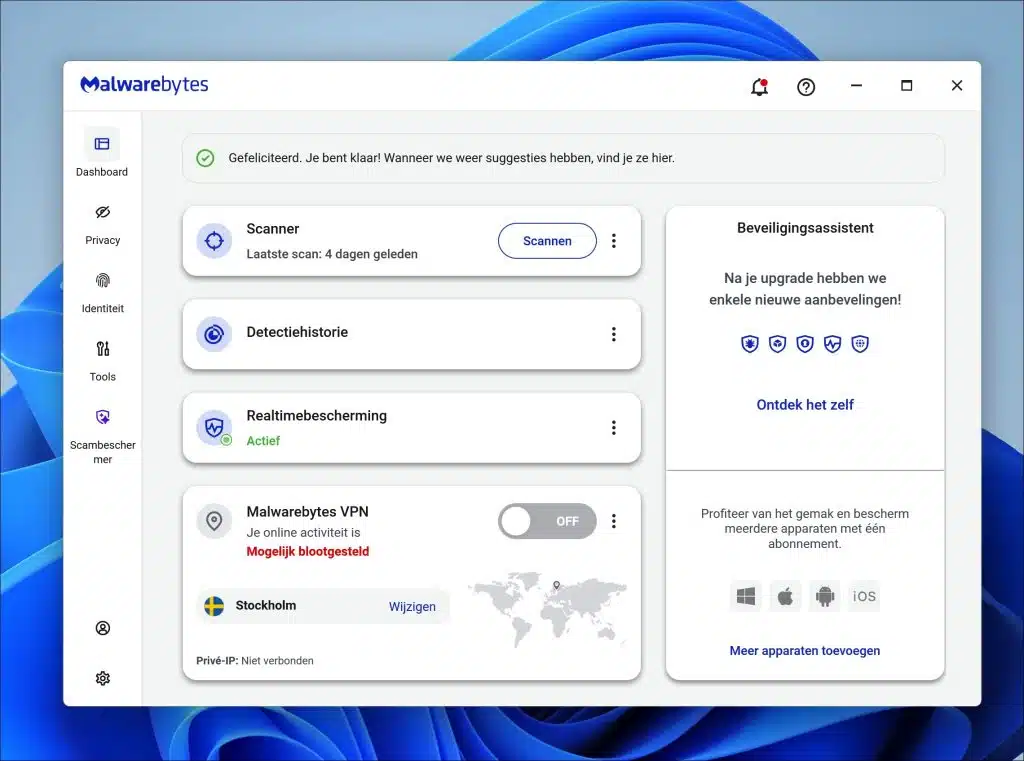
Task: Close the Malwarebytes window
Action: coord(957,86)
